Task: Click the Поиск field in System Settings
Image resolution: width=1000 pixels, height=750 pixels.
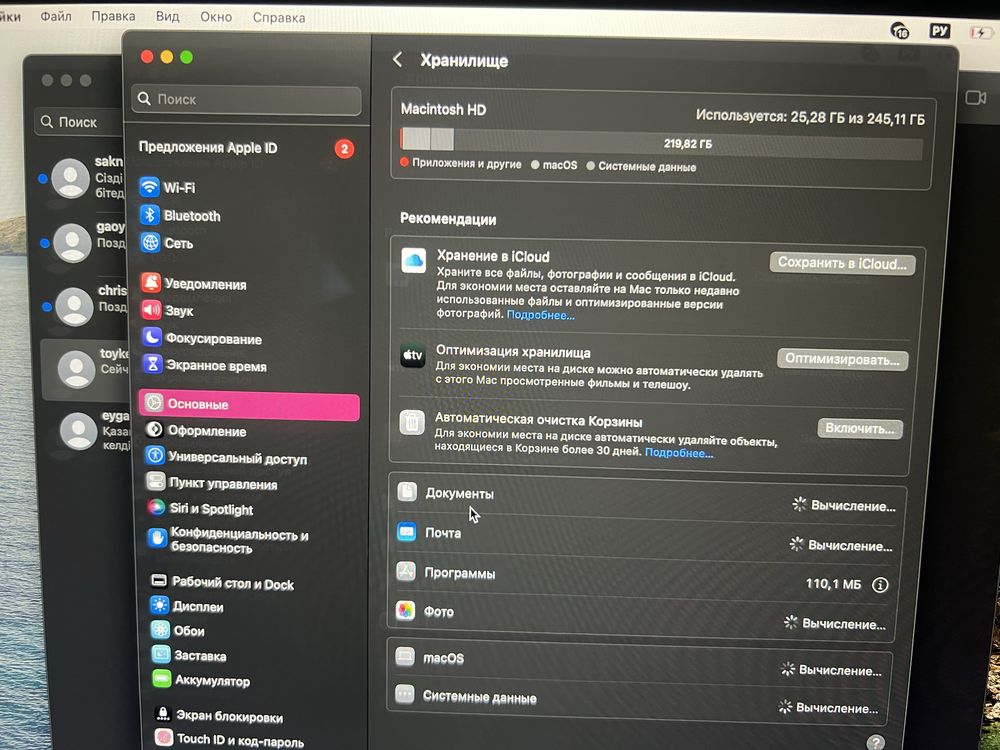Action: [x=247, y=100]
